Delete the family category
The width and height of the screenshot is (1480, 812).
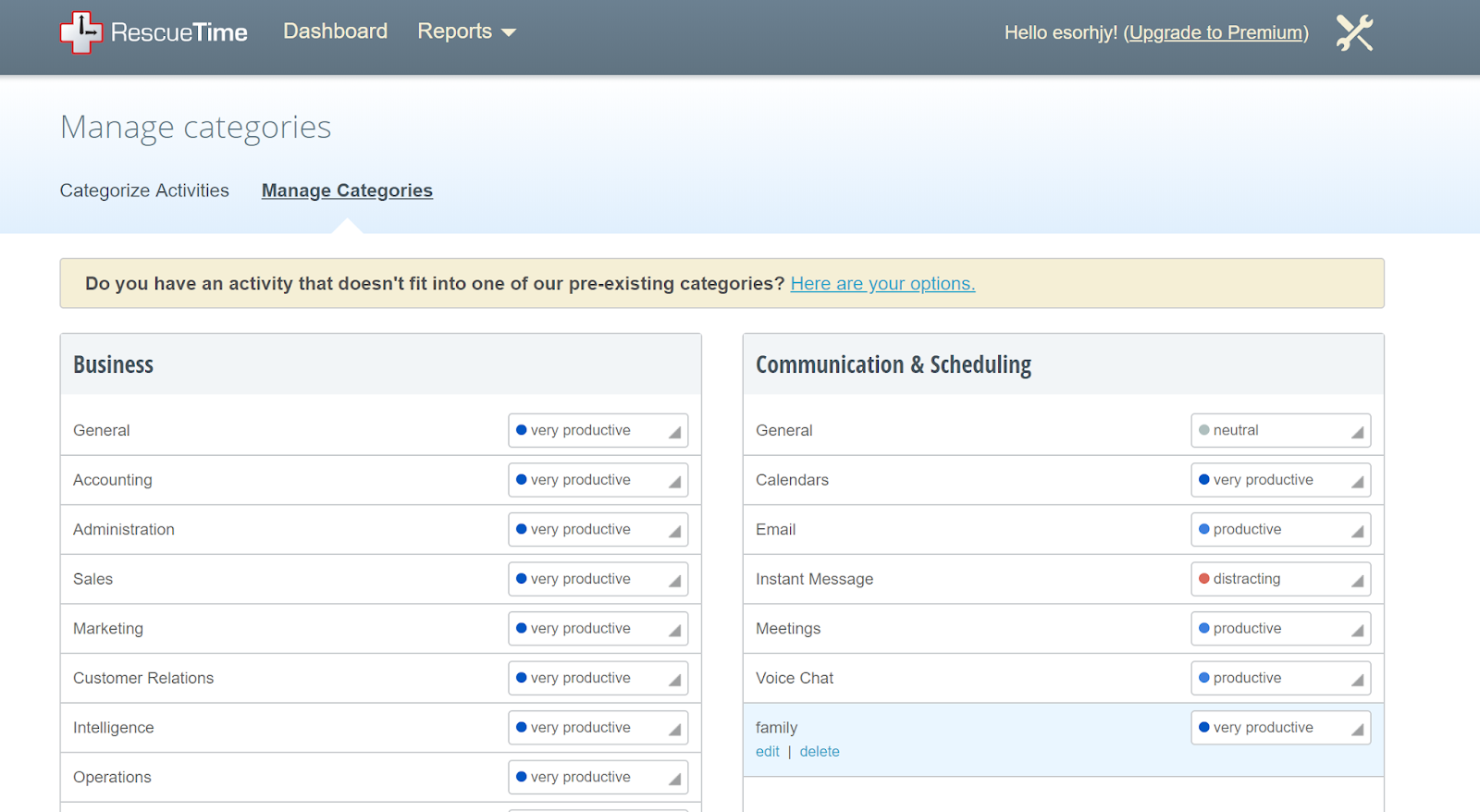tap(820, 752)
